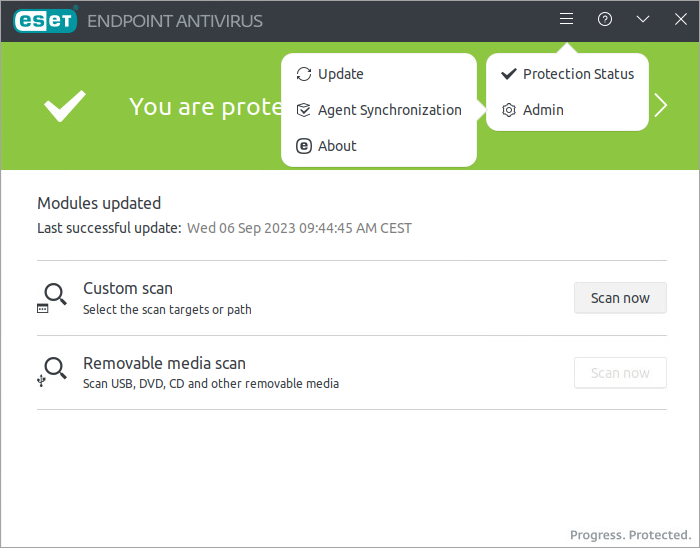Select Protection Status in the submenu
The image size is (700, 548).
pyautogui.click(x=578, y=74)
